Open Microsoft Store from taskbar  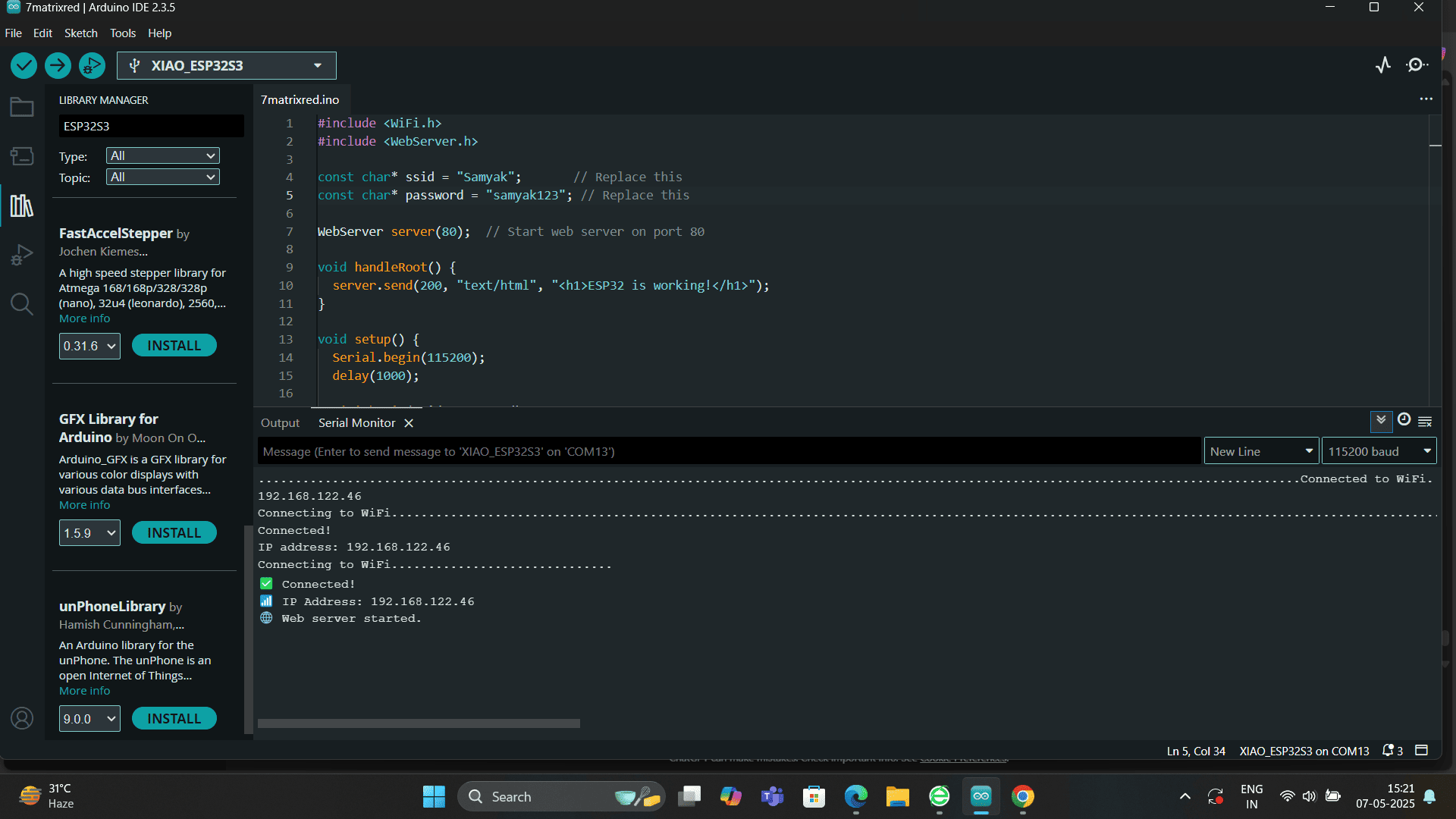coord(814,796)
